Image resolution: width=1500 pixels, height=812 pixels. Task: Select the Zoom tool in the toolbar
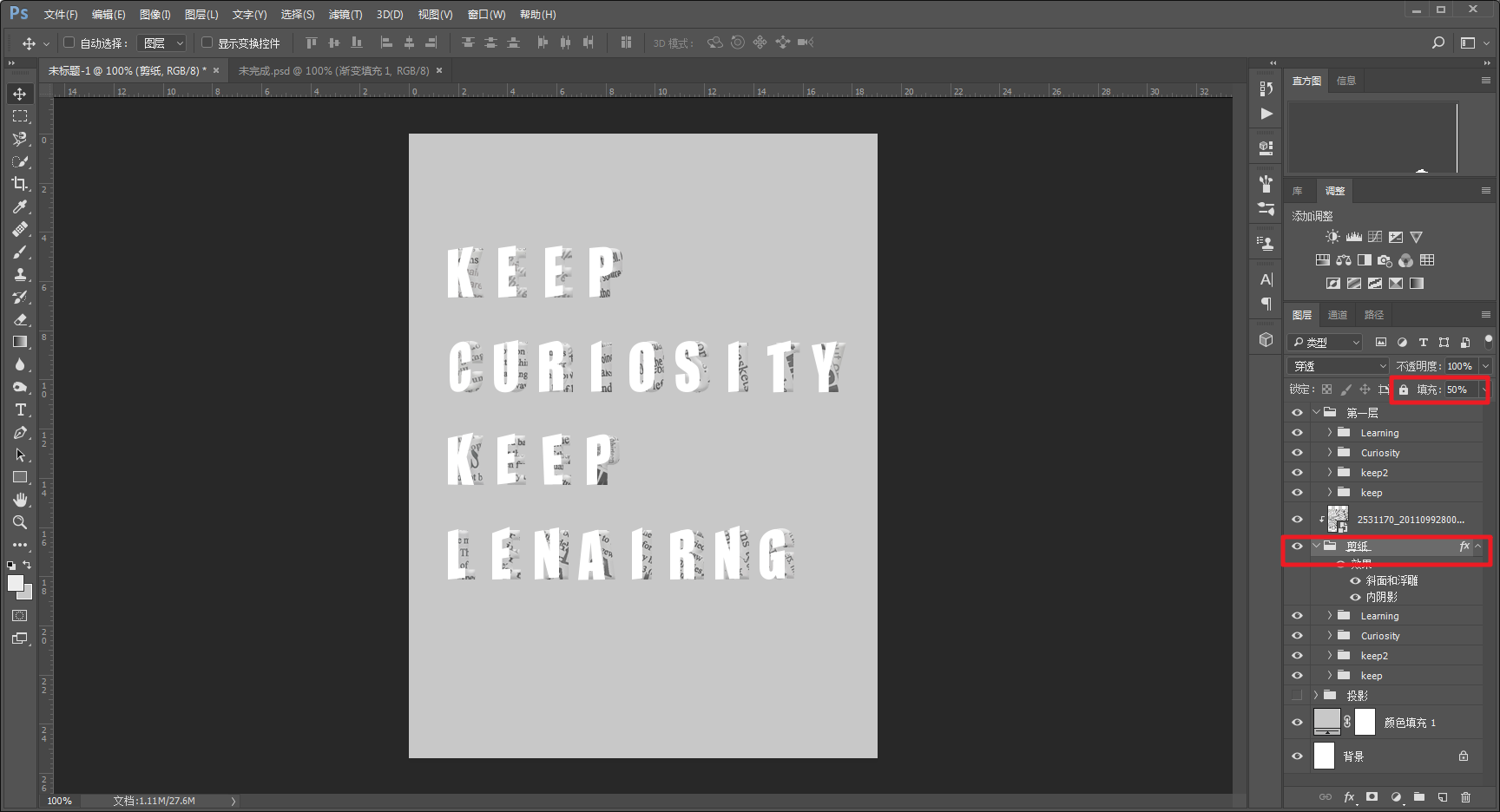20,522
